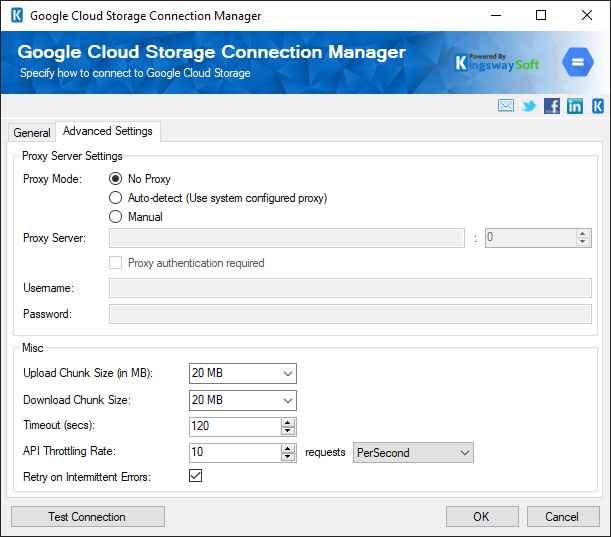Increase proxy port number with up arrow

click(583, 234)
